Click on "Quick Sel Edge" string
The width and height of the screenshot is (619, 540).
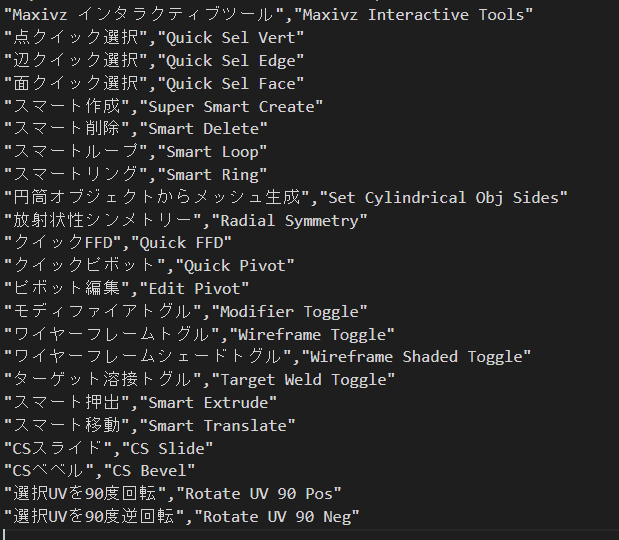pos(231,61)
